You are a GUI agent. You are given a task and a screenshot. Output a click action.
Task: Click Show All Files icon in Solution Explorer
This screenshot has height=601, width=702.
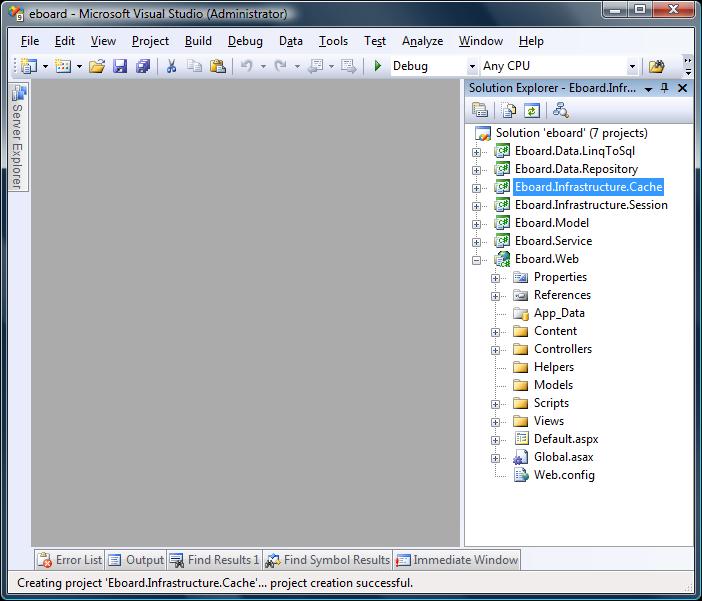pyautogui.click(x=509, y=110)
